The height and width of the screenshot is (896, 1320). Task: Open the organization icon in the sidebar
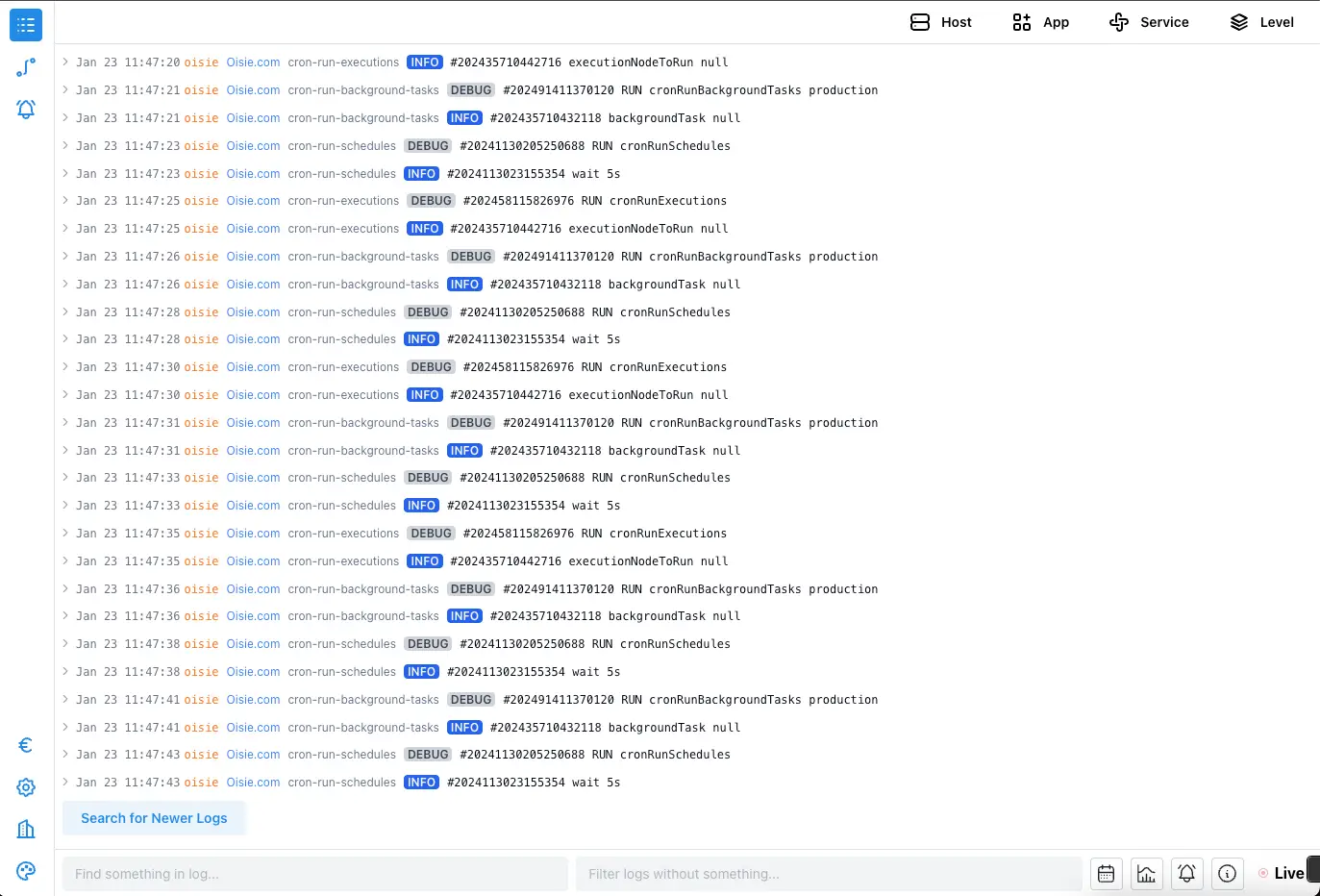tap(25, 828)
